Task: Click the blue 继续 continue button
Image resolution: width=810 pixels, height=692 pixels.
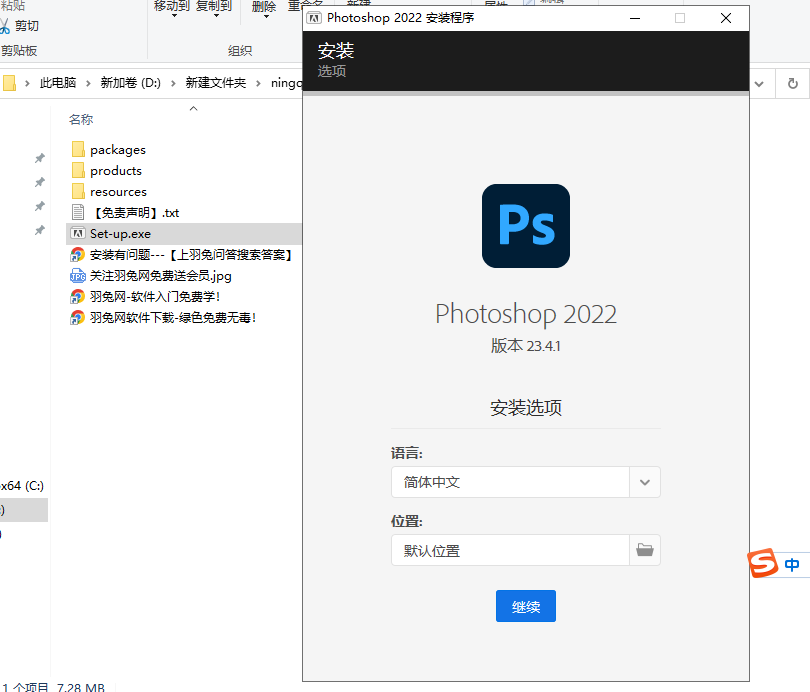Action: (525, 606)
